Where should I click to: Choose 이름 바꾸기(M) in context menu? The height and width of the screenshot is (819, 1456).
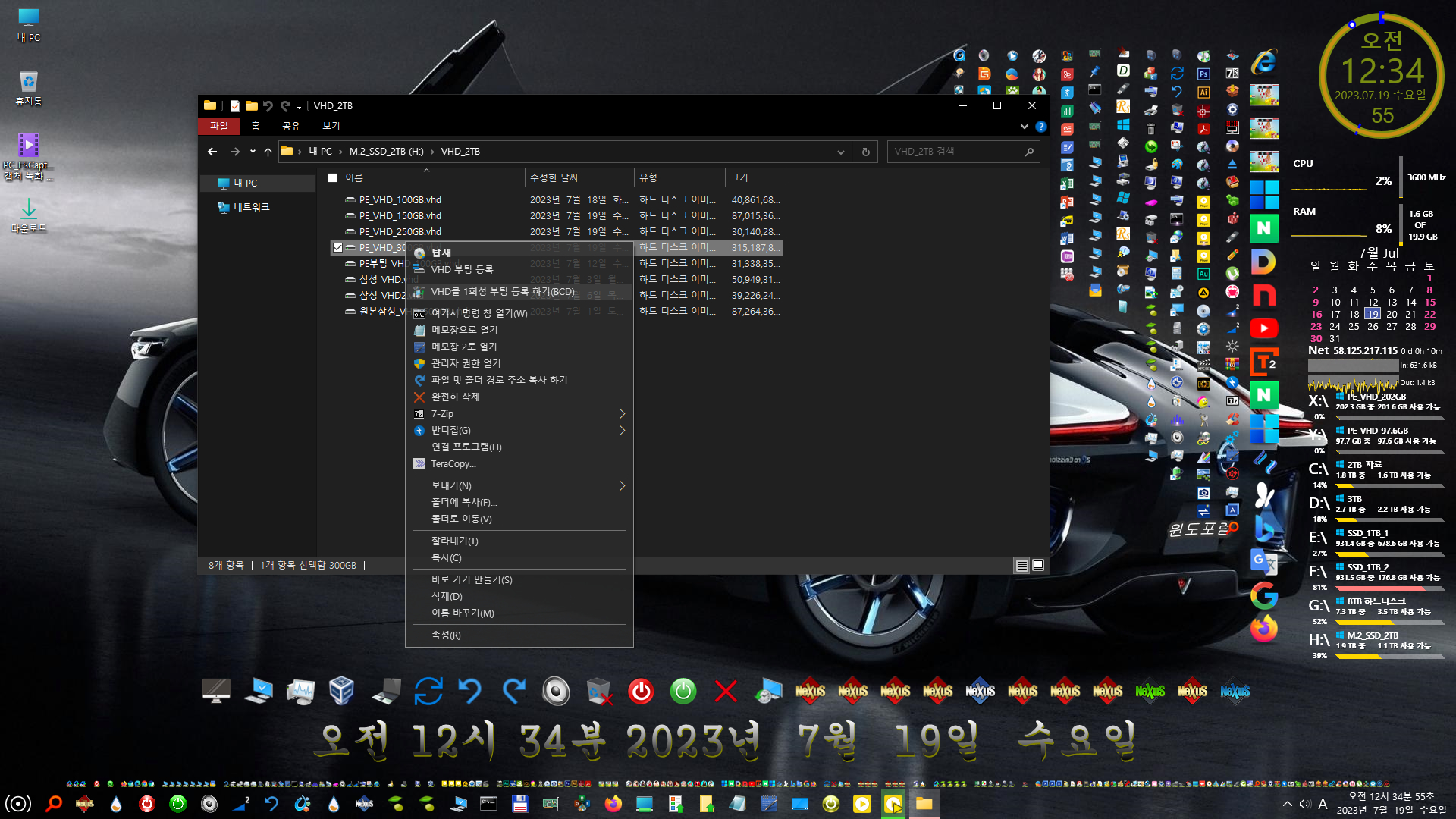[x=519, y=613]
